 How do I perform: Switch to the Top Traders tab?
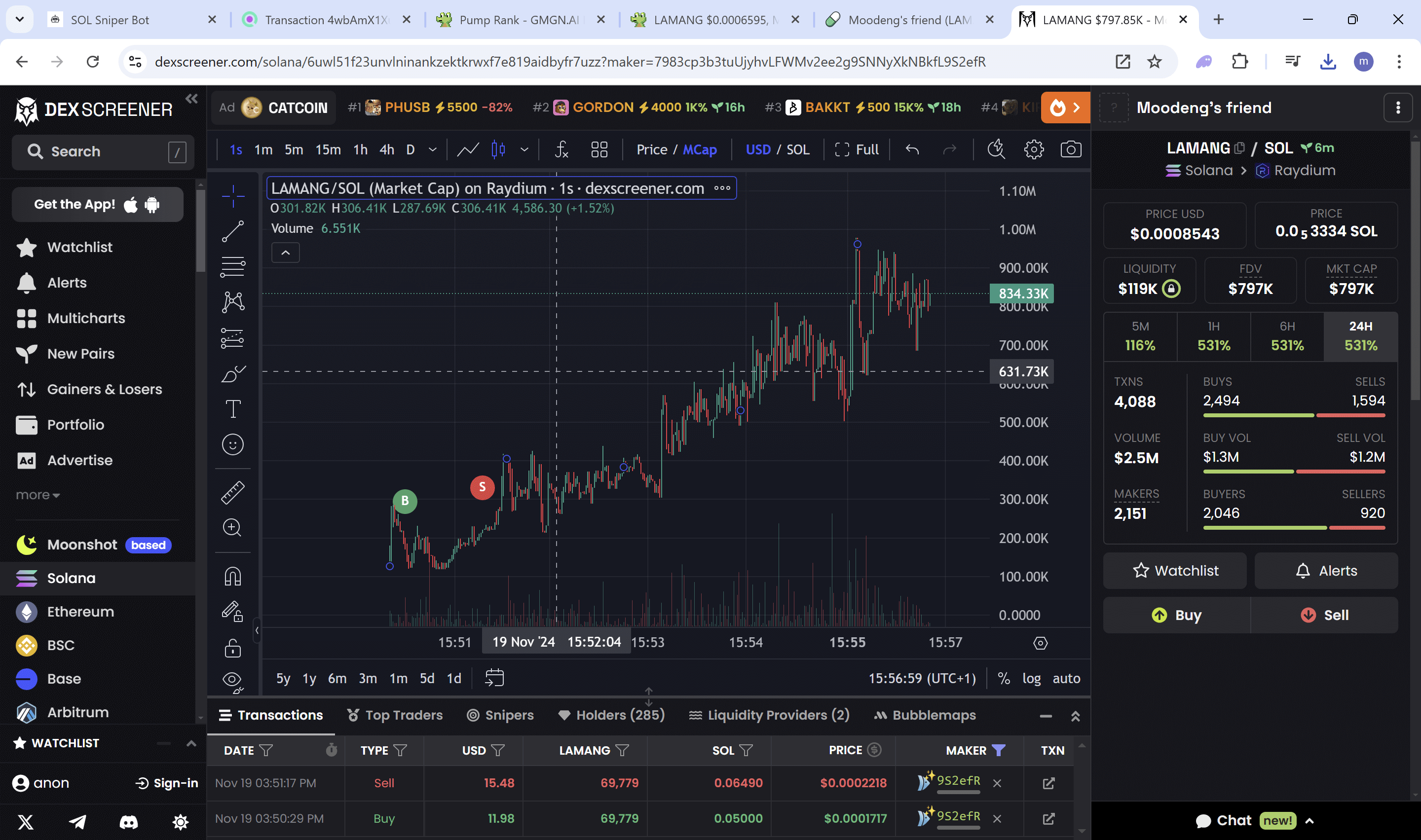[x=395, y=715]
